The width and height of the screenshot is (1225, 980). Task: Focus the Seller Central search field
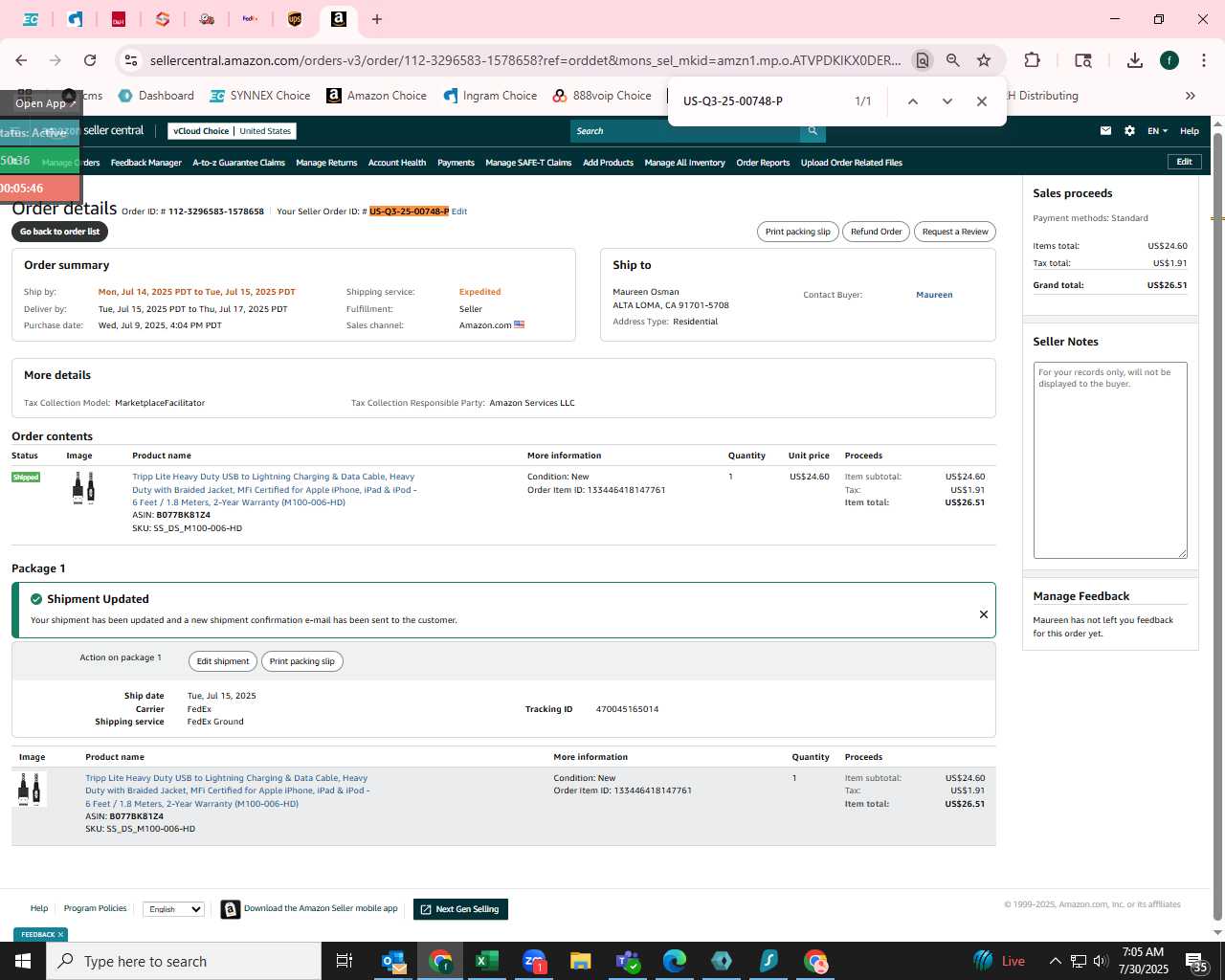click(685, 131)
